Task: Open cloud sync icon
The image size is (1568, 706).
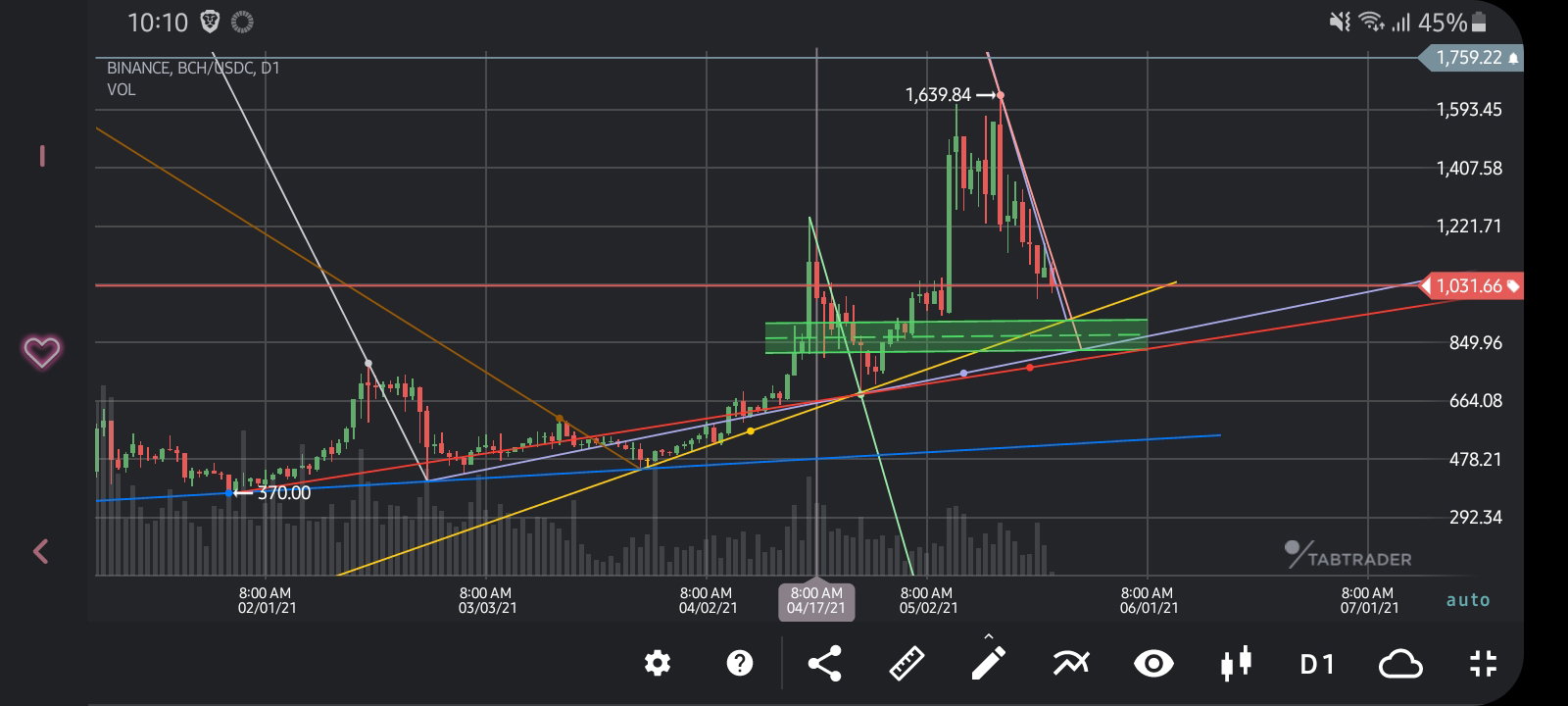Action: pos(1400,664)
